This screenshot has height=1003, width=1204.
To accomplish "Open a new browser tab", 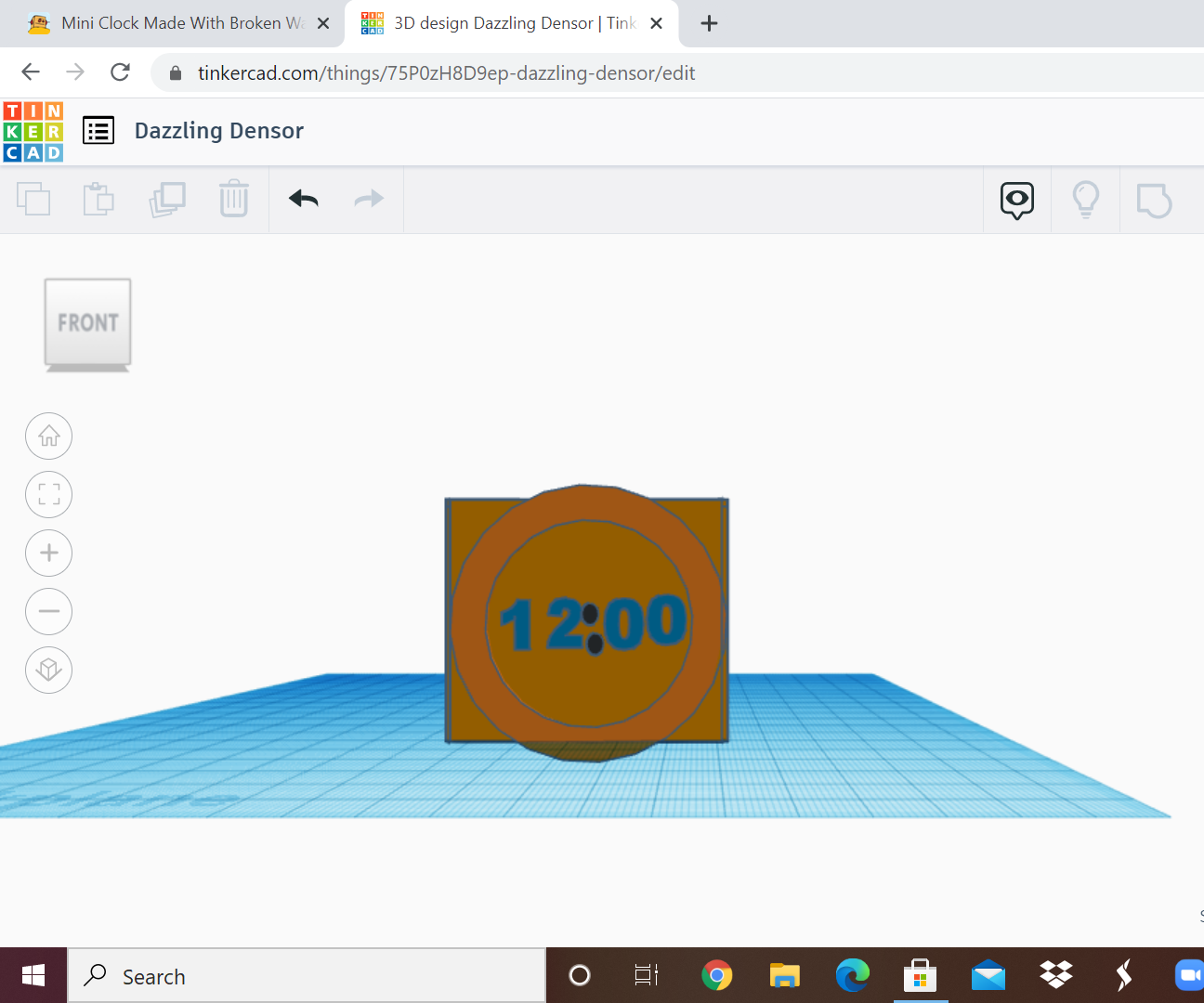I will click(x=709, y=23).
